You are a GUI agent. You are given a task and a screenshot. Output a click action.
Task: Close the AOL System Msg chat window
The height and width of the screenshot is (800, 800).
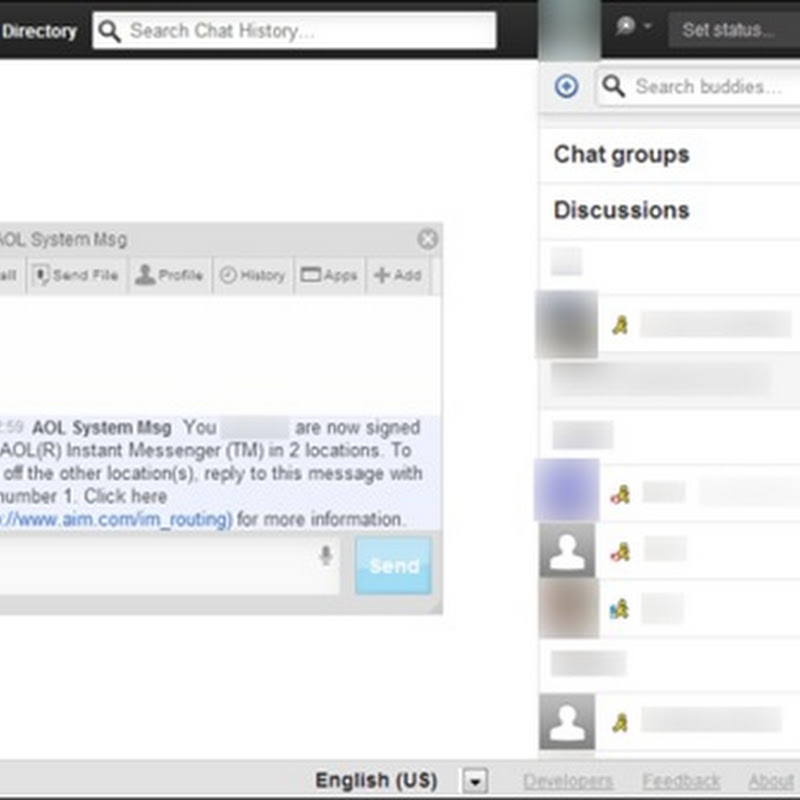[x=427, y=239]
